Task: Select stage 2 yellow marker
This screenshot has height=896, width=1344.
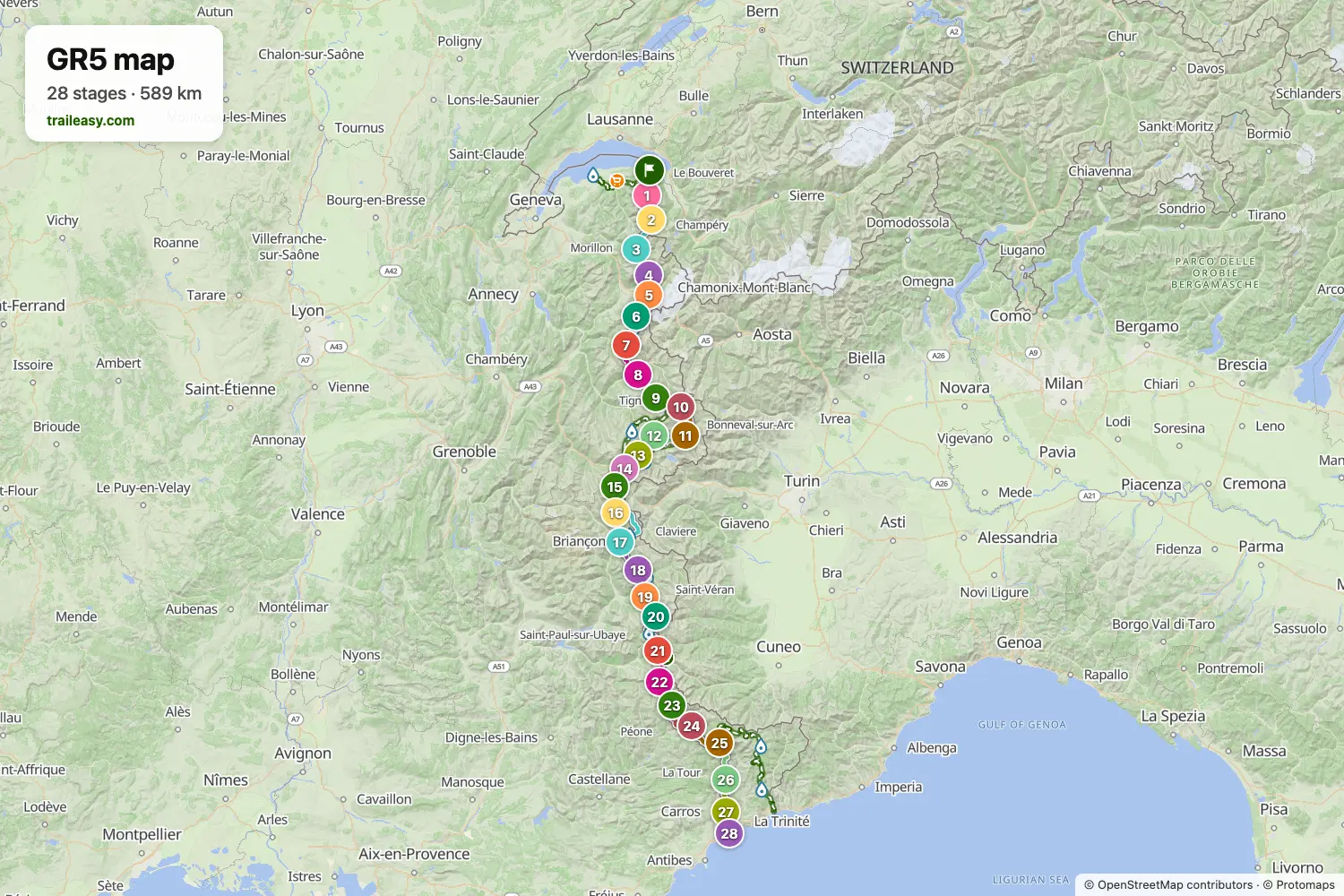Action: (651, 220)
